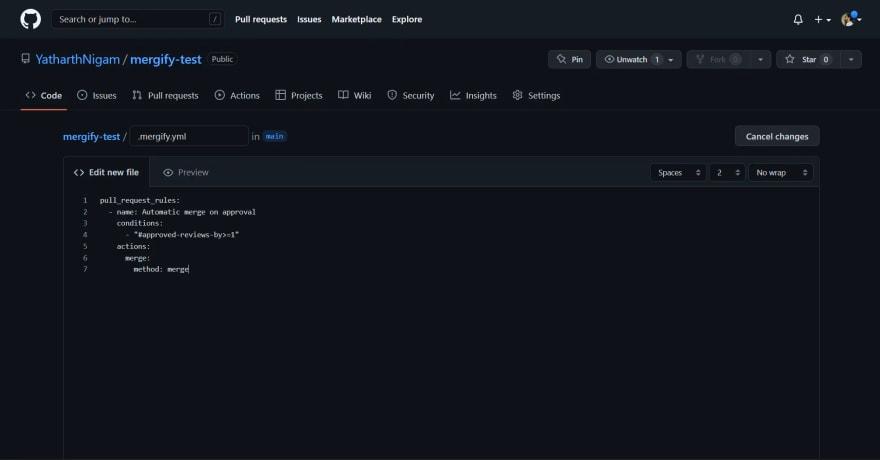Click the star icon on Star button
The image size is (880, 460).
click(790, 59)
